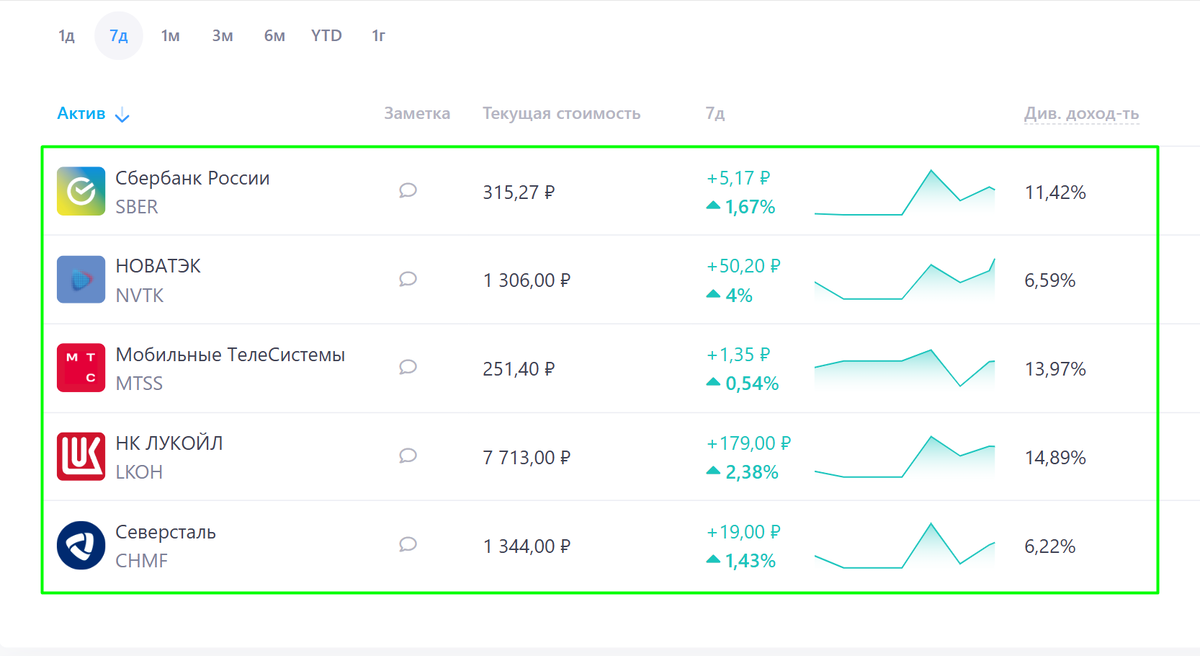Viewport: 1200px width, 656px height.
Task: Click the CHMF ticker text
Action: pos(142,561)
